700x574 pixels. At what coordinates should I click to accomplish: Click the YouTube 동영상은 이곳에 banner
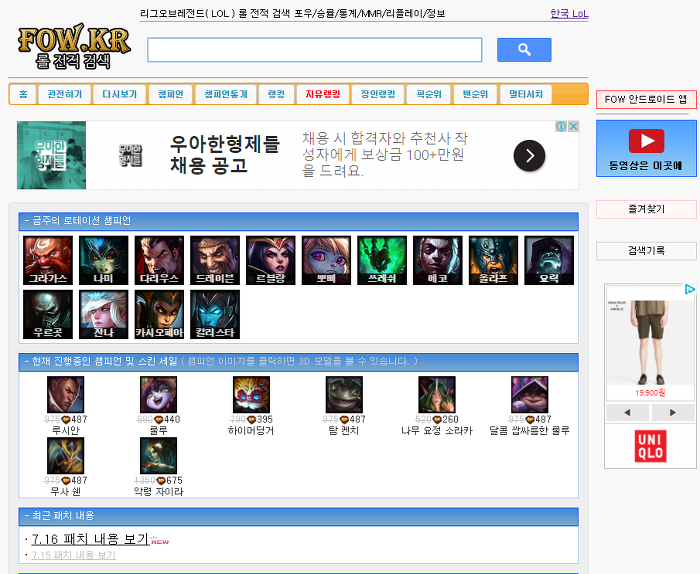coord(646,148)
